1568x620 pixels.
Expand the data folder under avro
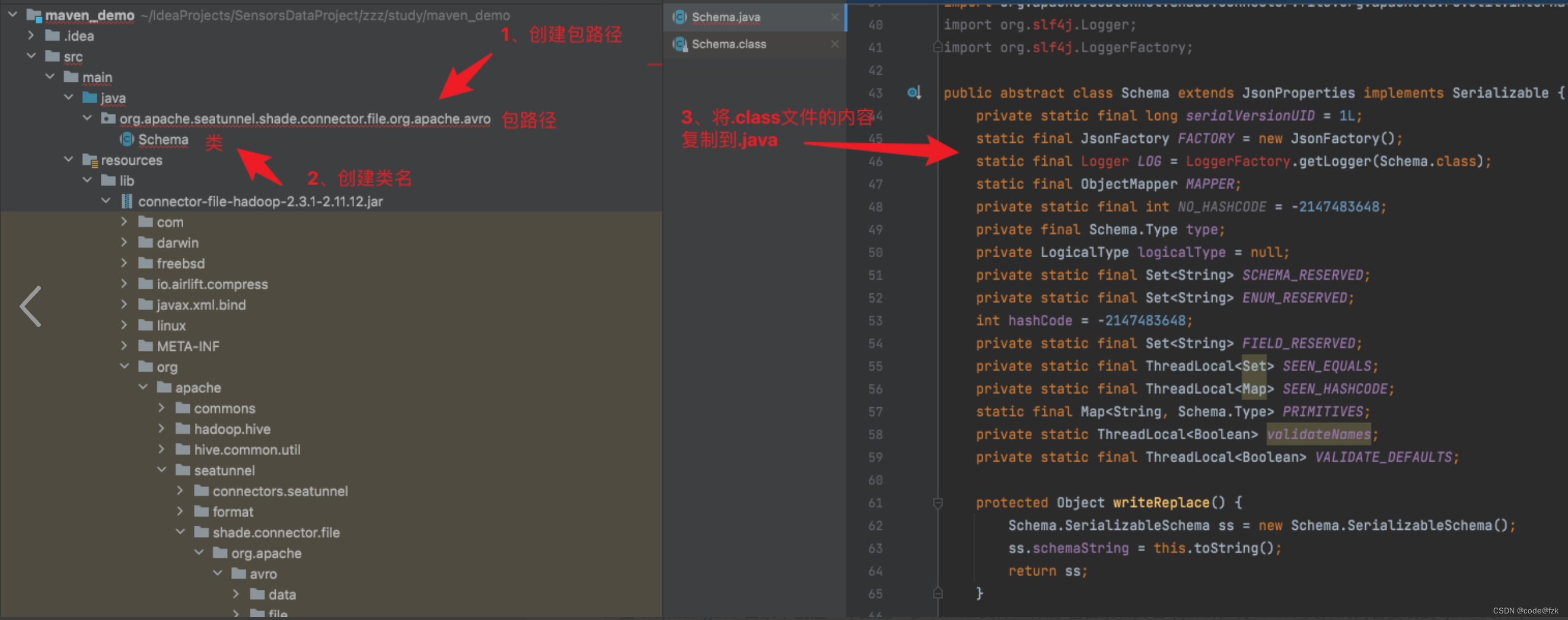tap(236, 594)
